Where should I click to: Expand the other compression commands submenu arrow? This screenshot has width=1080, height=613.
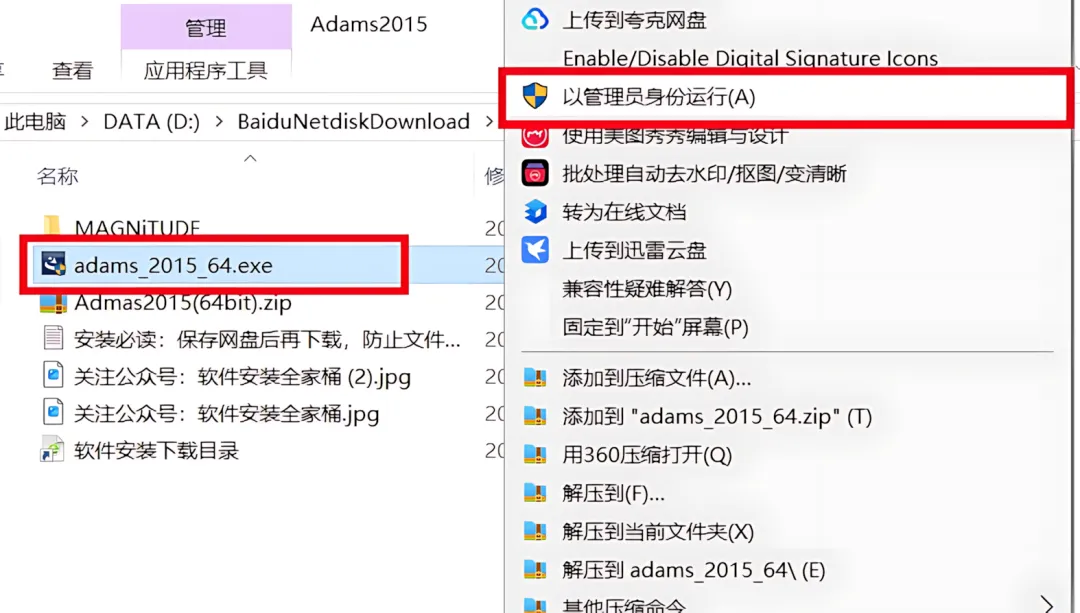click(x=1046, y=604)
